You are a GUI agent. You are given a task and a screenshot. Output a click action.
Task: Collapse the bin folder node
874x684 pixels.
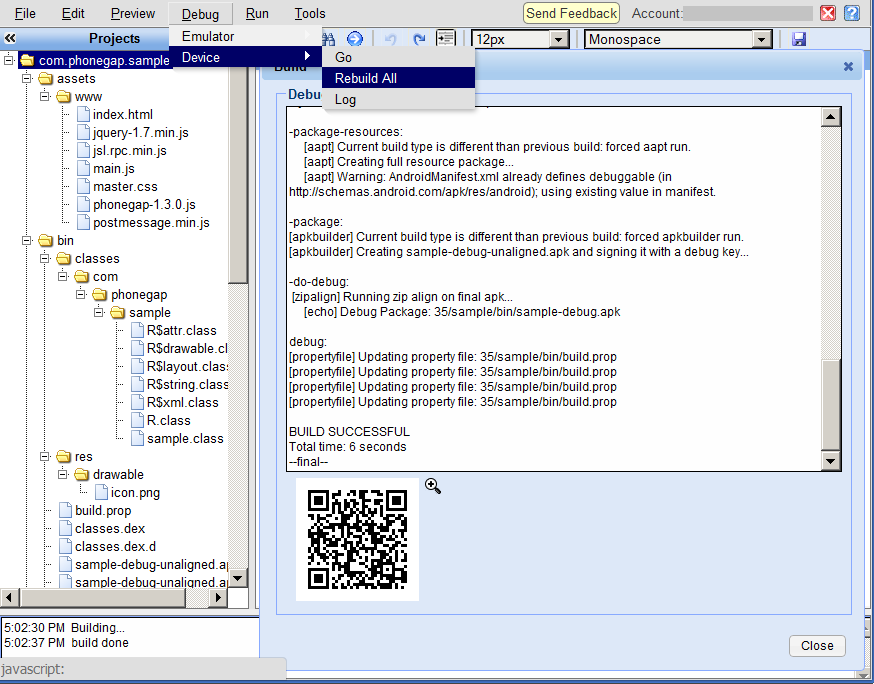pyautogui.click(x=27, y=240)
